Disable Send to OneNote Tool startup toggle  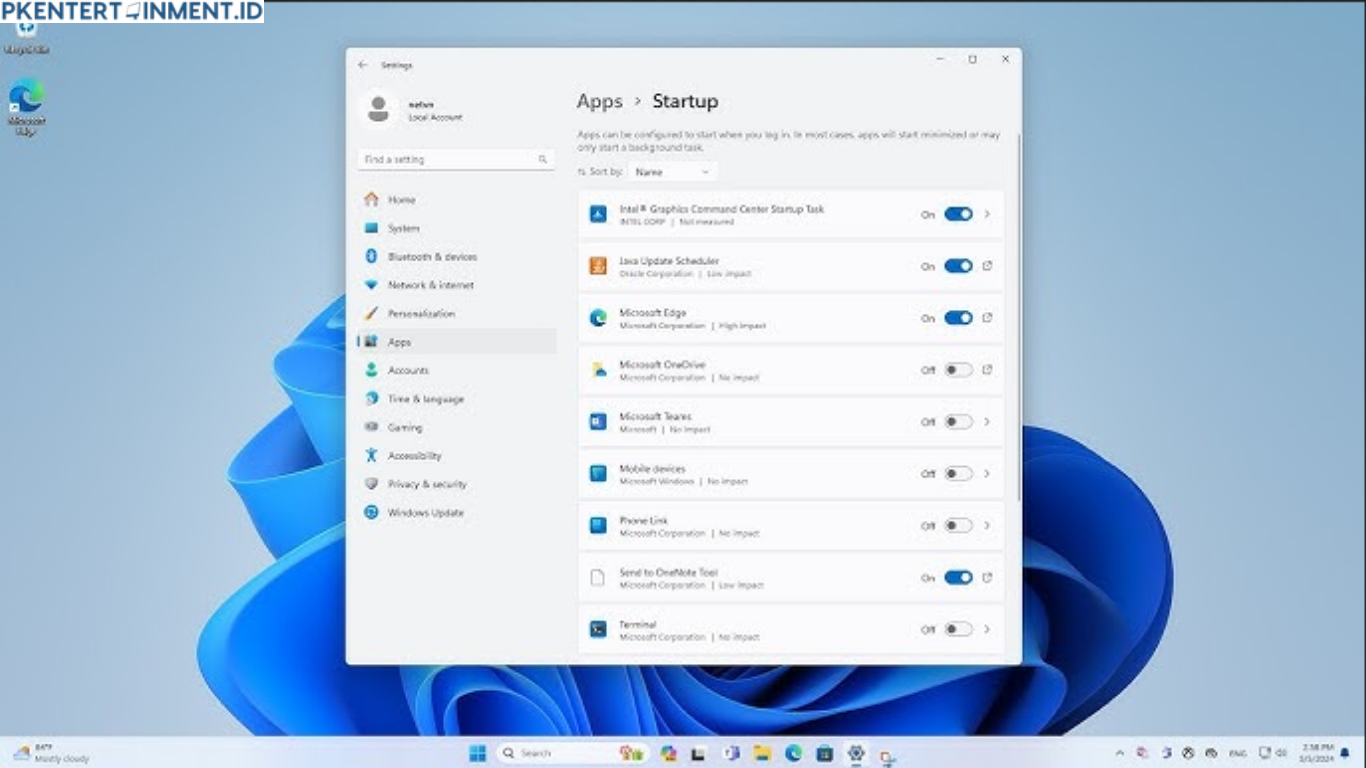958,578
